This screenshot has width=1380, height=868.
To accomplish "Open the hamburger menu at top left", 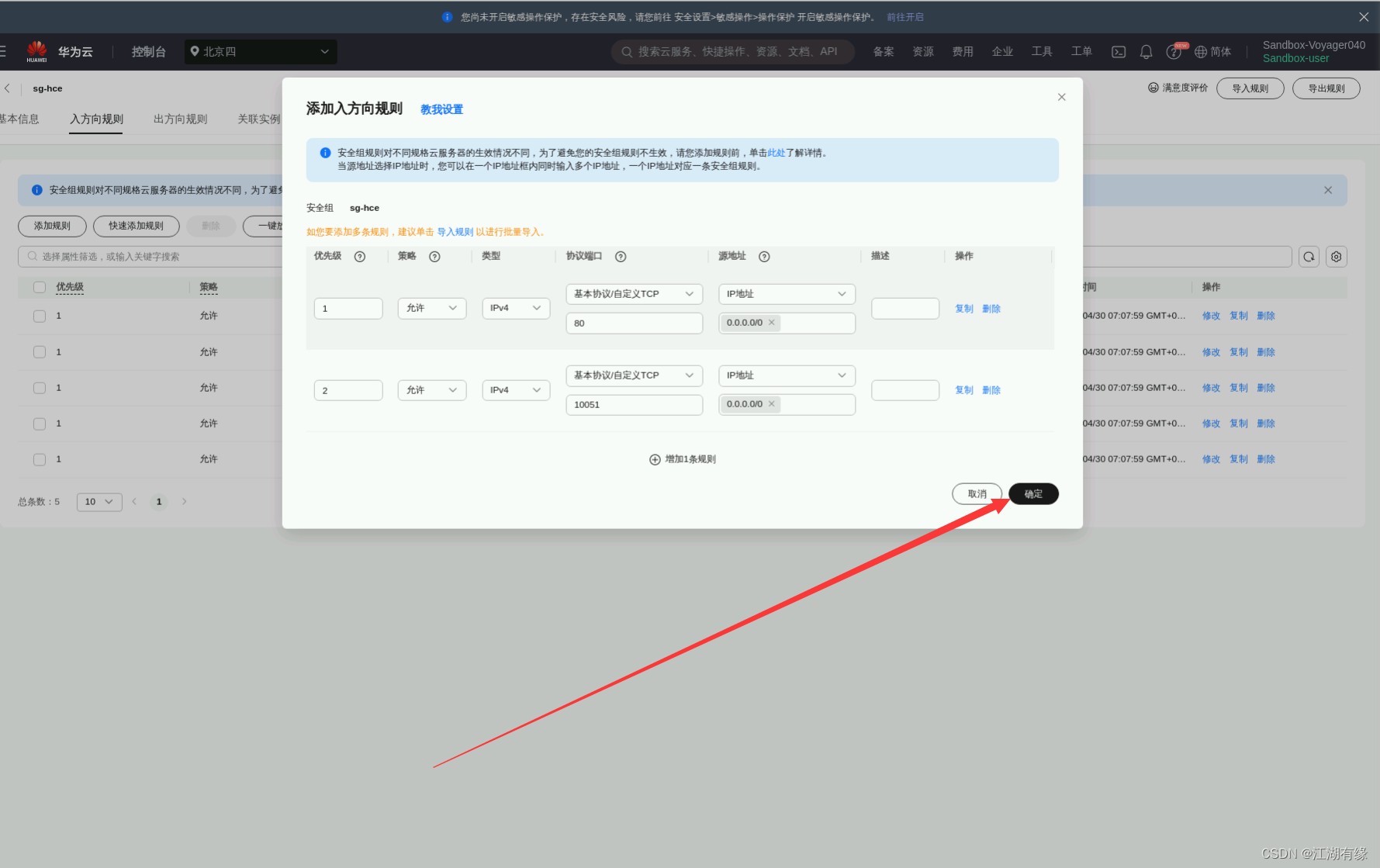I will tap(3, 51).
